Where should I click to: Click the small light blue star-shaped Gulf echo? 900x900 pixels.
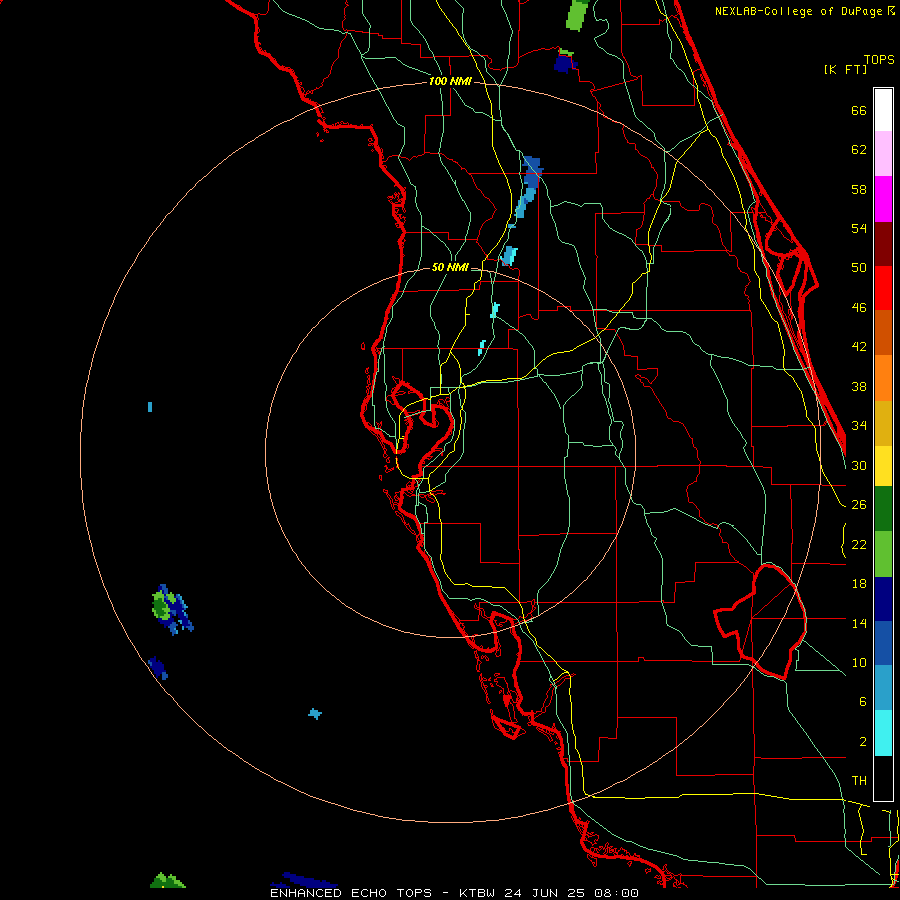[315, 713]
